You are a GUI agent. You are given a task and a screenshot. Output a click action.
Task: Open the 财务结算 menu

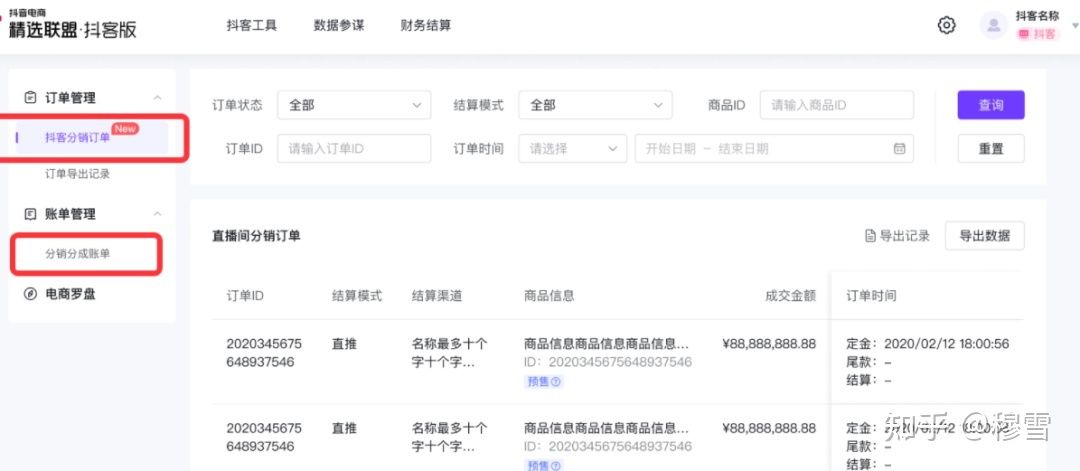tap(426, 25)
